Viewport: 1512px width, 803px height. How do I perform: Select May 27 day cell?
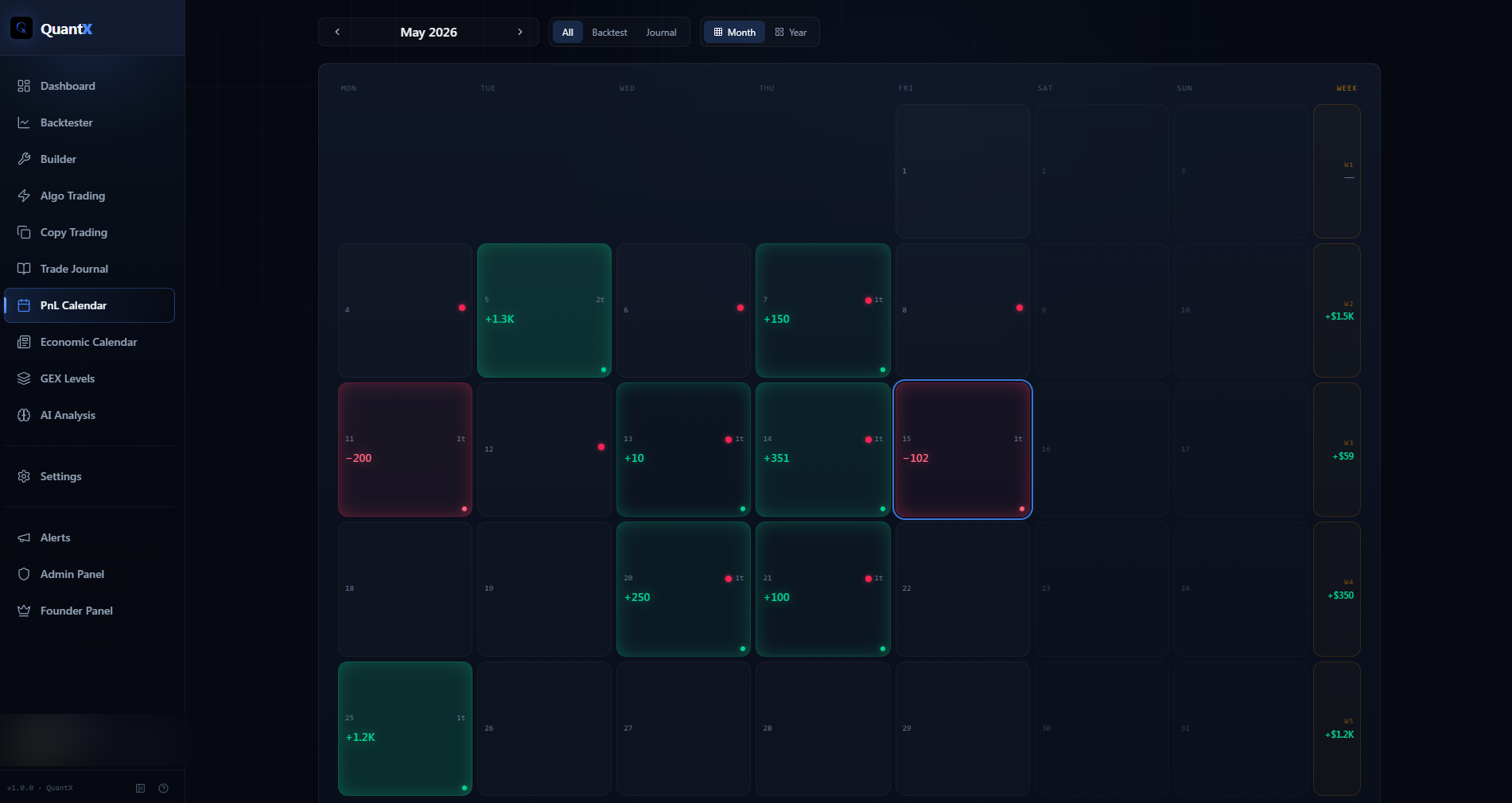[x=683, y=728]
